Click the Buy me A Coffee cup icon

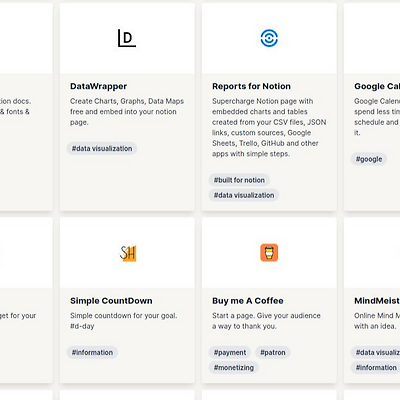click(x=269, y=253)
